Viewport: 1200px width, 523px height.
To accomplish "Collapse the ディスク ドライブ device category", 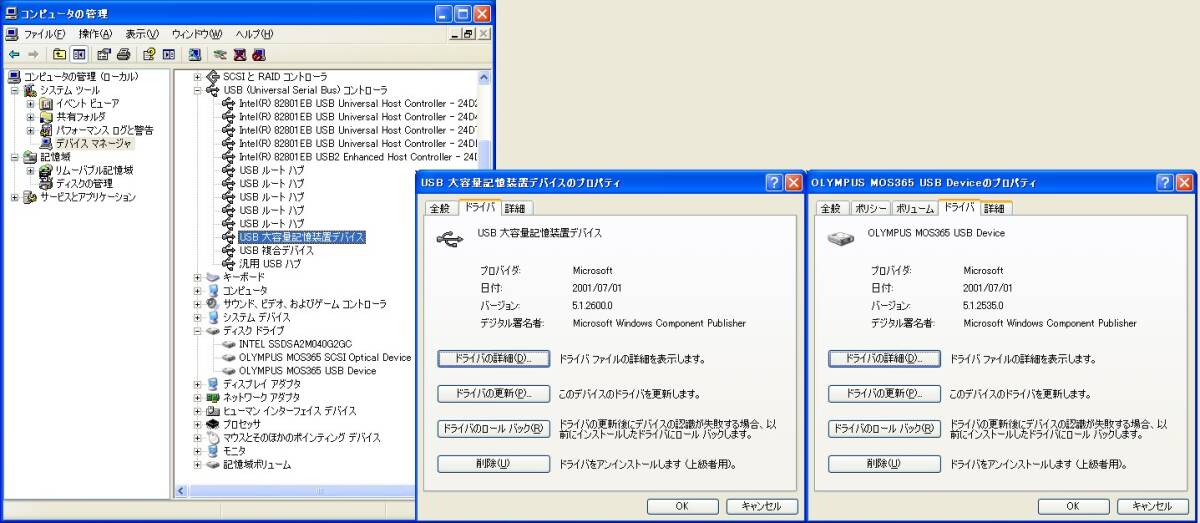I will [x=198, y=331].
